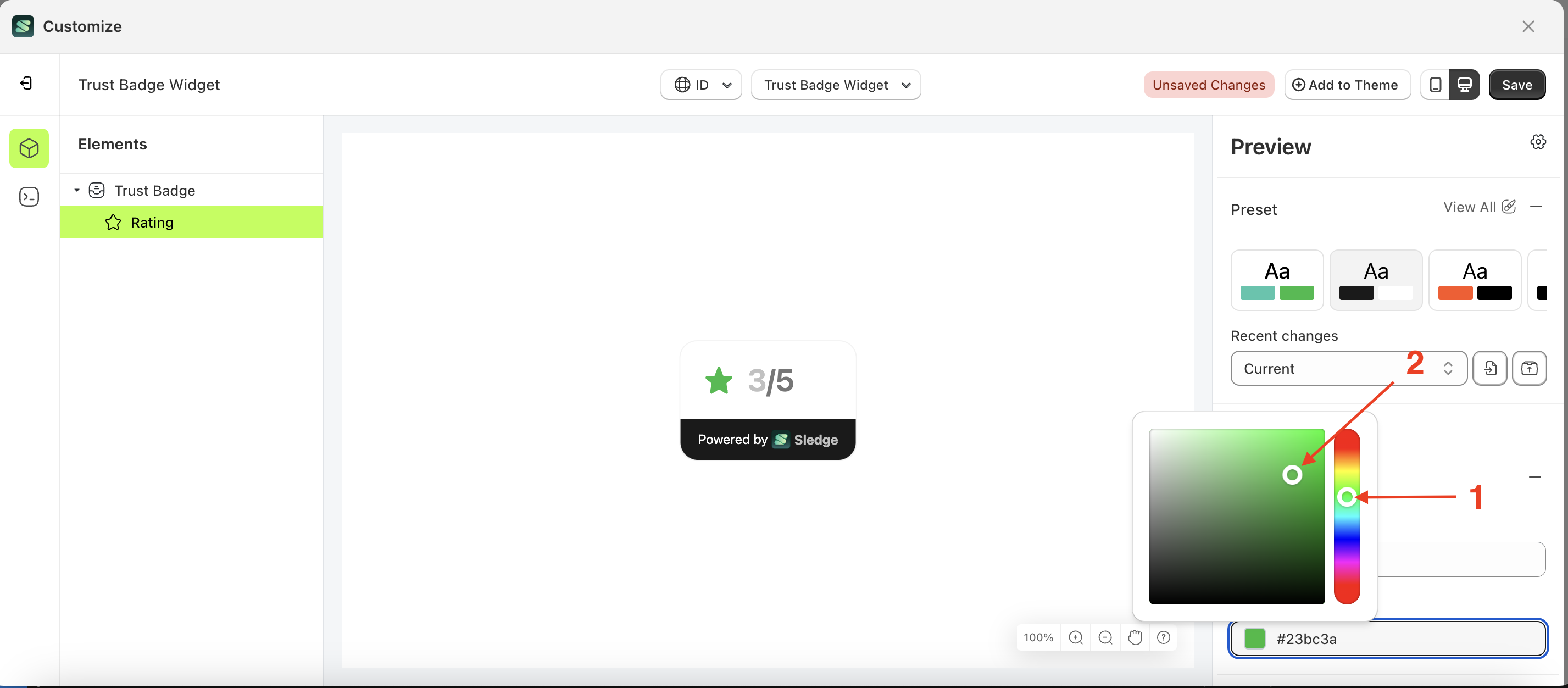Click the exit editor icon near Trust Badge Widget
Image resolution: width=1568 pixels, height=688 pixels.
coord(26,84)
